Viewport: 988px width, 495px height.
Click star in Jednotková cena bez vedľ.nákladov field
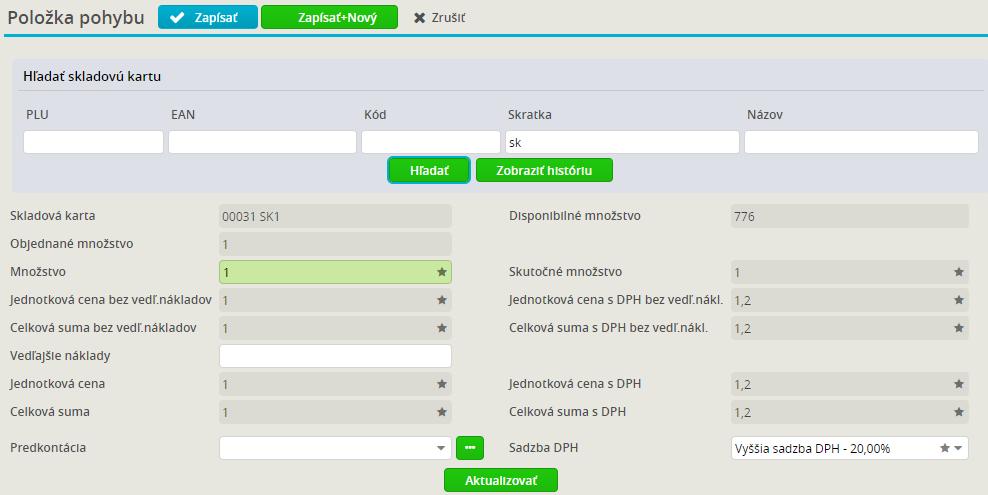point(442,300)
